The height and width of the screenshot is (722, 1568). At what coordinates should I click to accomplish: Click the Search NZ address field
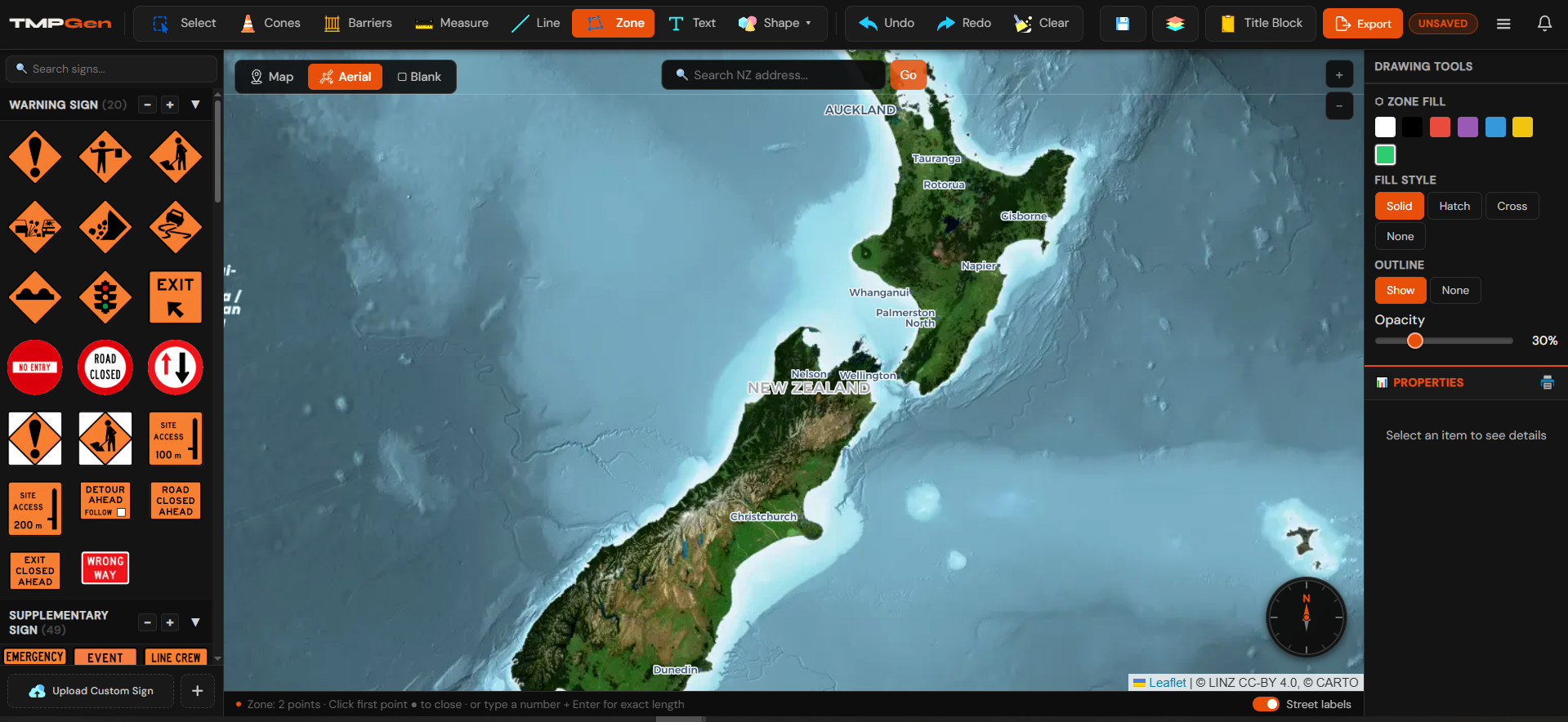773,75
